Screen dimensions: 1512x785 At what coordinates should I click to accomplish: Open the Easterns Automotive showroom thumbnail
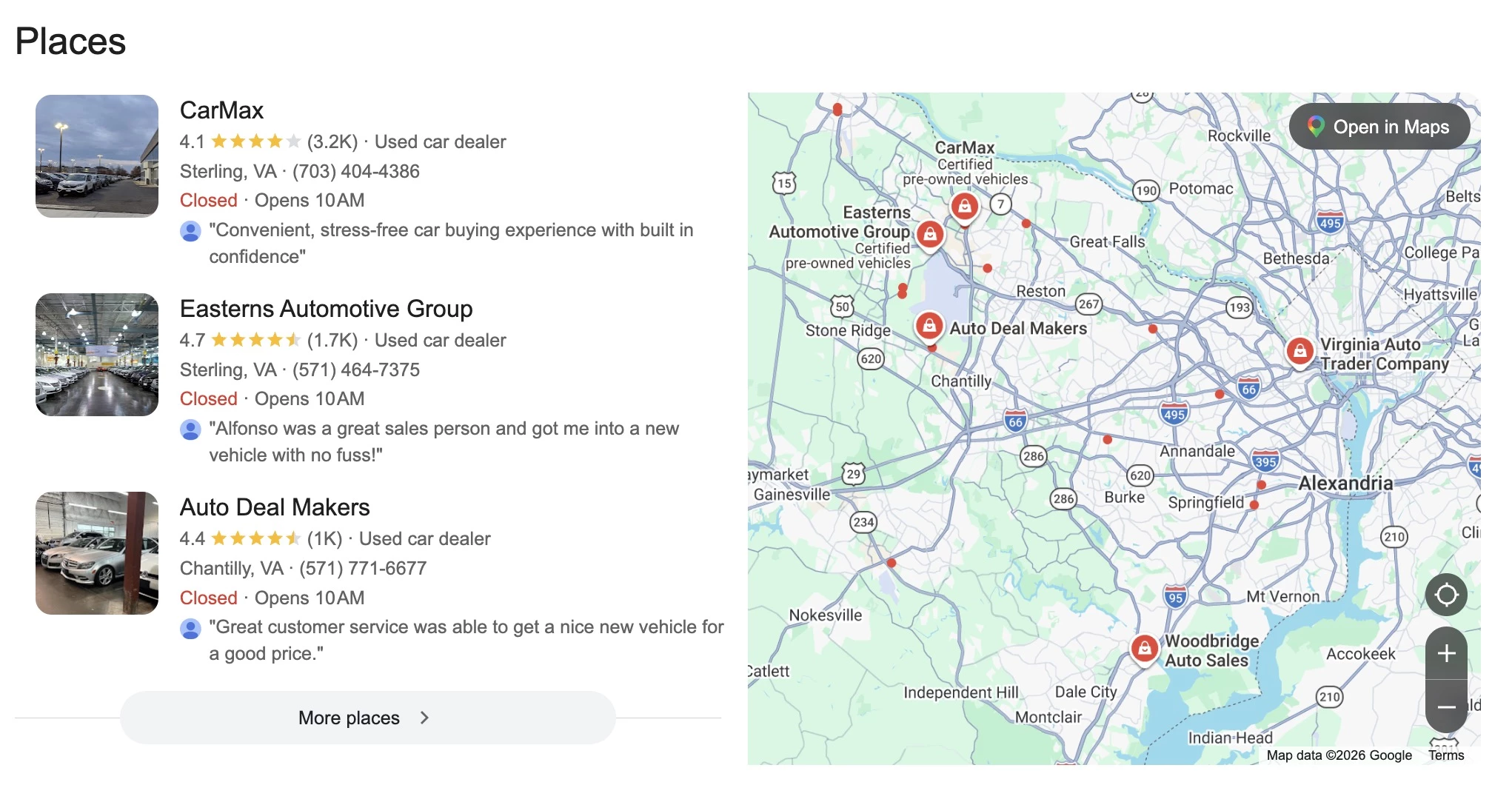[97, 355]
